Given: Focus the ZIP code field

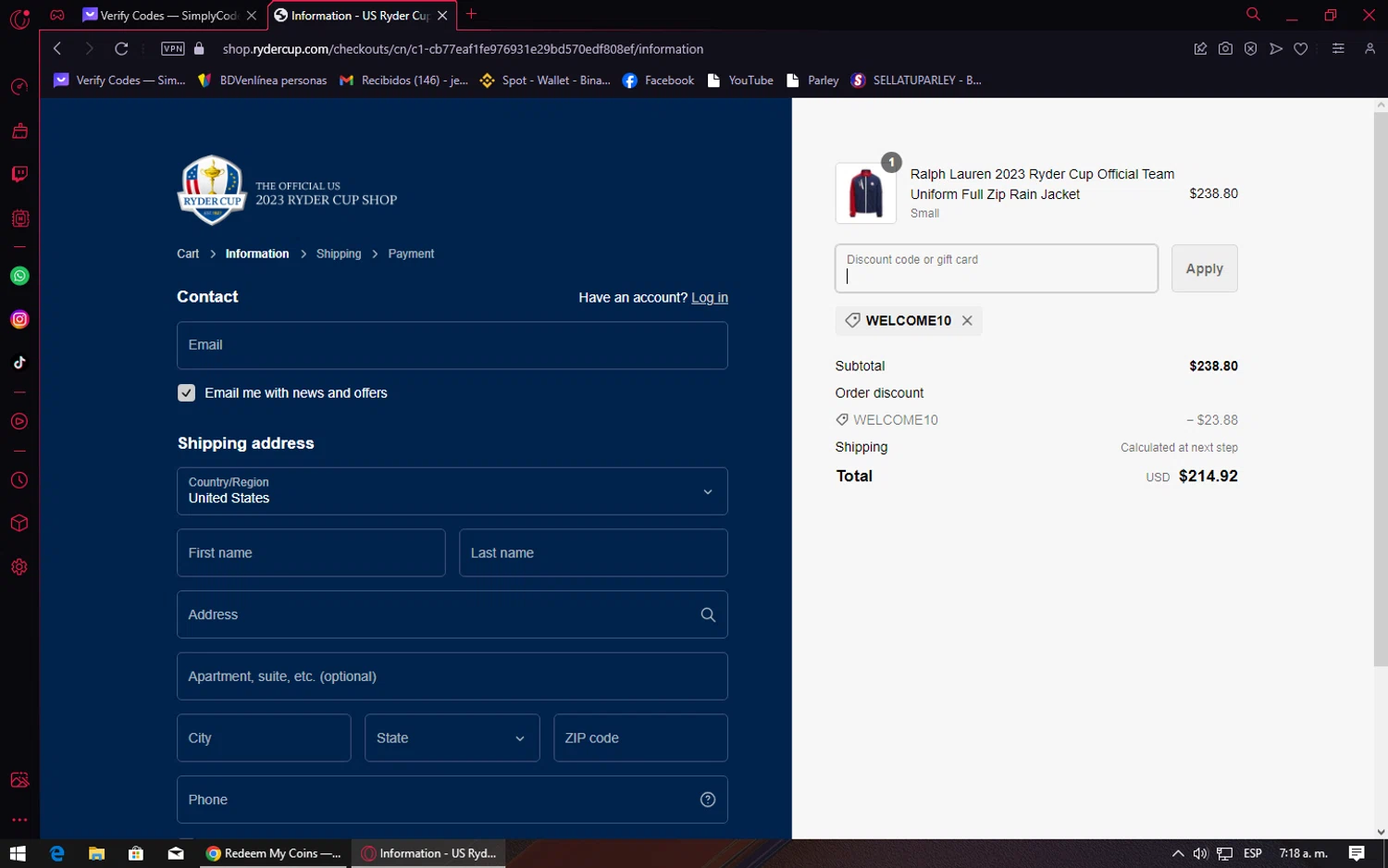Looking at the screenshot, I should click(640, 738).
